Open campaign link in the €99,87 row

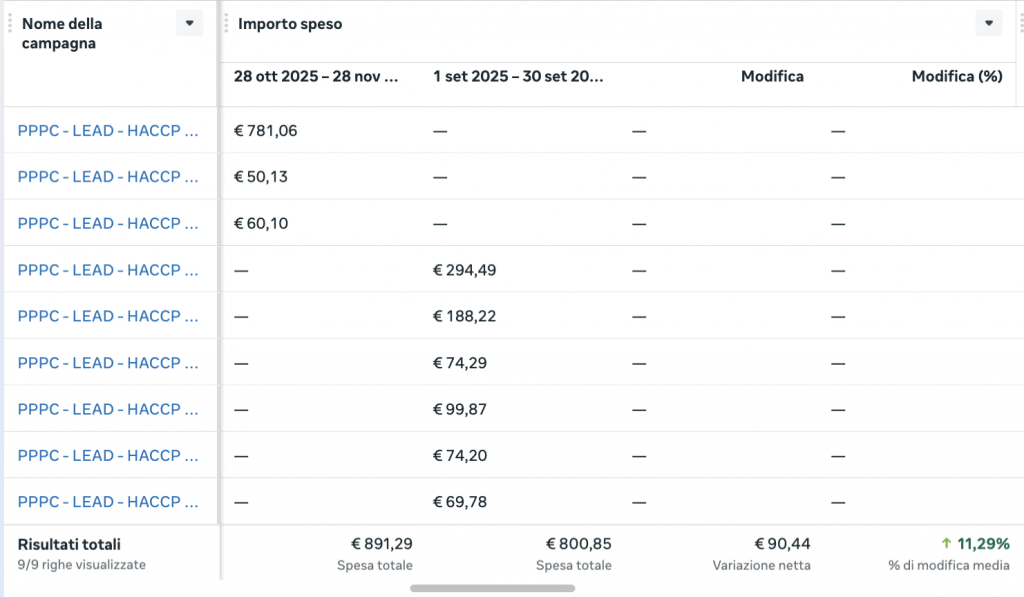click(x=108, y=409)
